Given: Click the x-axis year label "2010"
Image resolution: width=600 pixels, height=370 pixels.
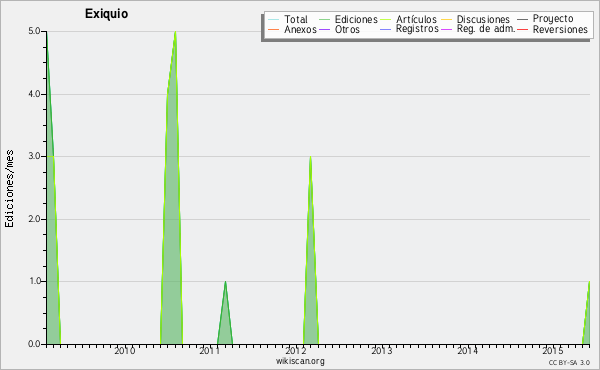Looking at the screenshot, I should tap(125, 351).
